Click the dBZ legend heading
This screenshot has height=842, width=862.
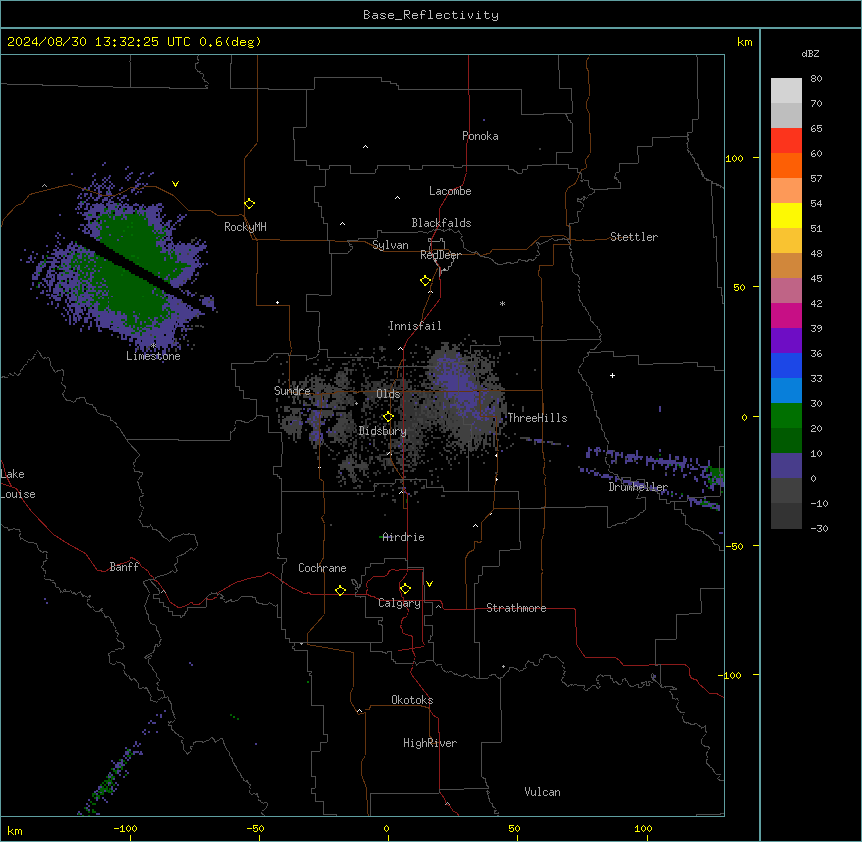[x=810, y=54]
